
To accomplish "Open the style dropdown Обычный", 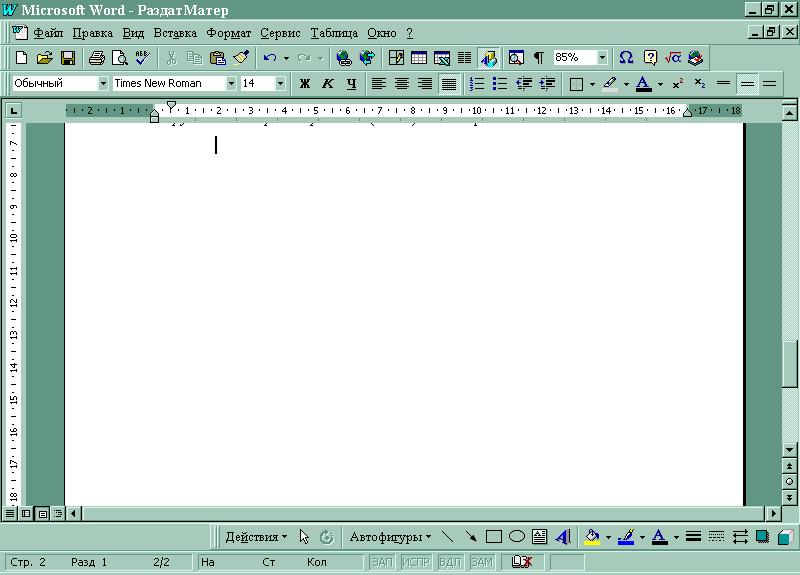I will point(103,84).
